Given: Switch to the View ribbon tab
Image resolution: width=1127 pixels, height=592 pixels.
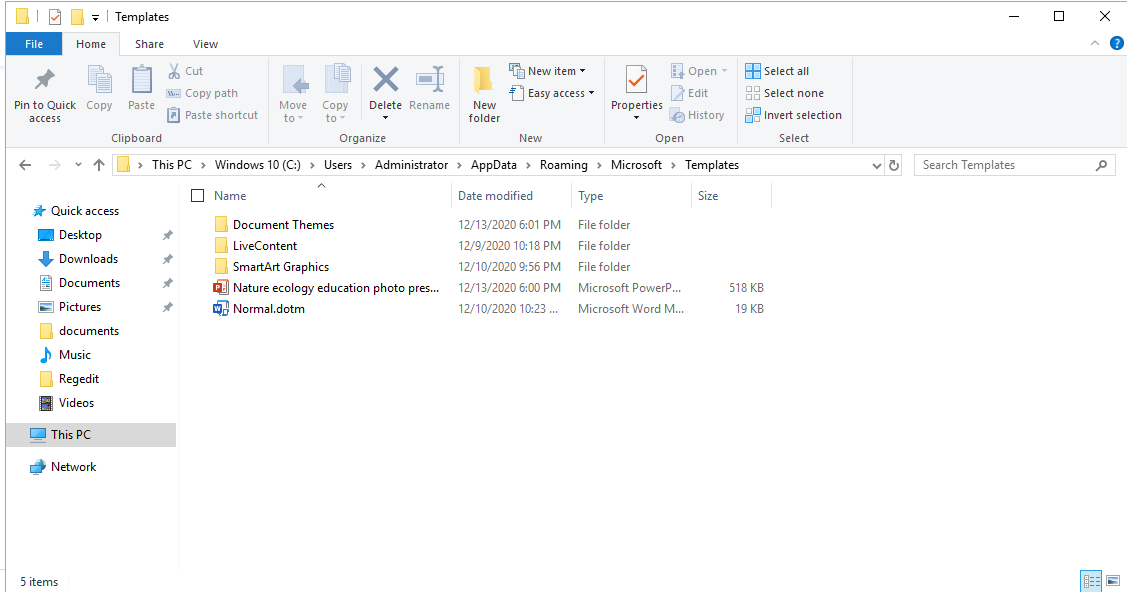Looking at the screenshot, I should click(x=205, y=44).
